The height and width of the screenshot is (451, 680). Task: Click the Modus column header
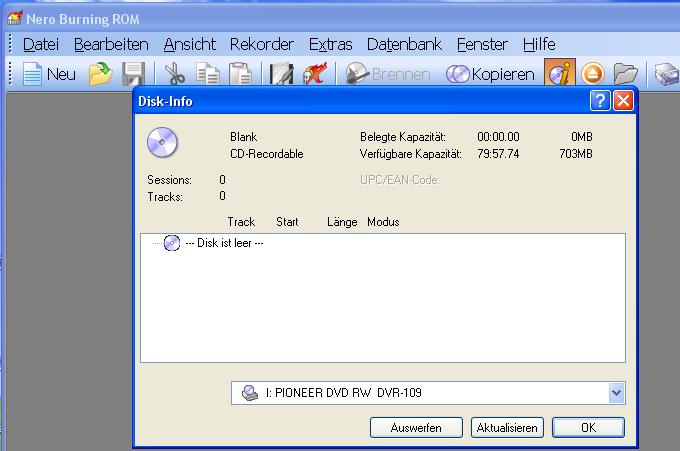click(383, 222)
